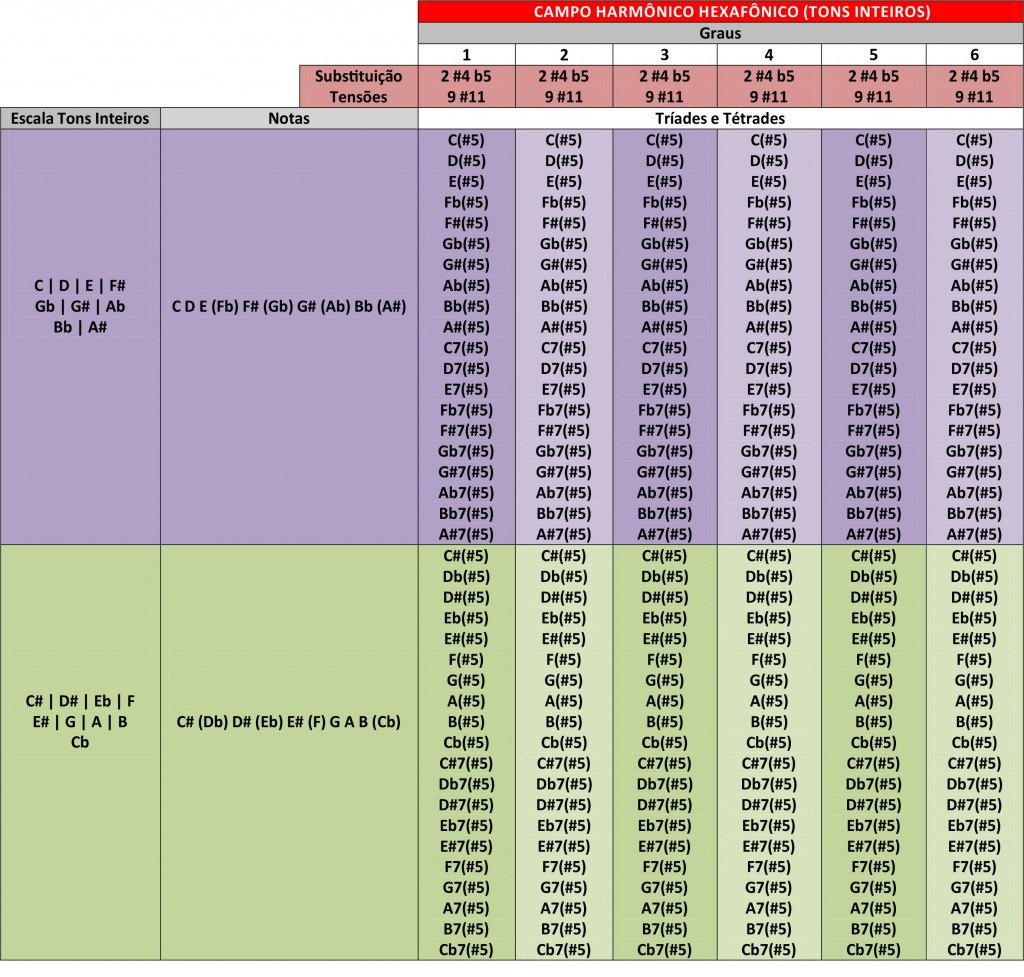Click the green scale cell starting with C# | D# | Eb
The image size is (1024, 977).
tap(80, 721)
